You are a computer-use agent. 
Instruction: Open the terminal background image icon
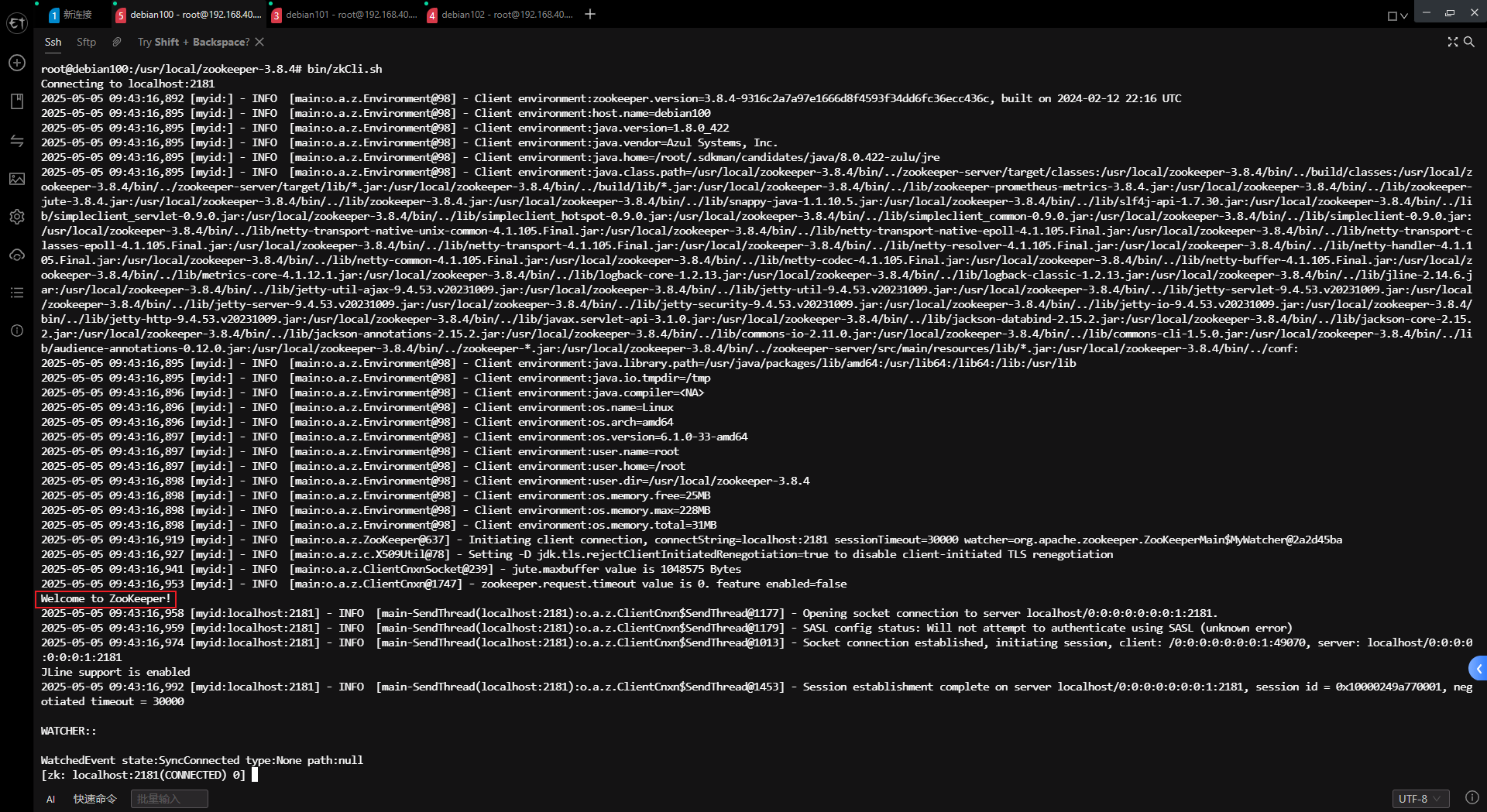(x=17, y=179)
